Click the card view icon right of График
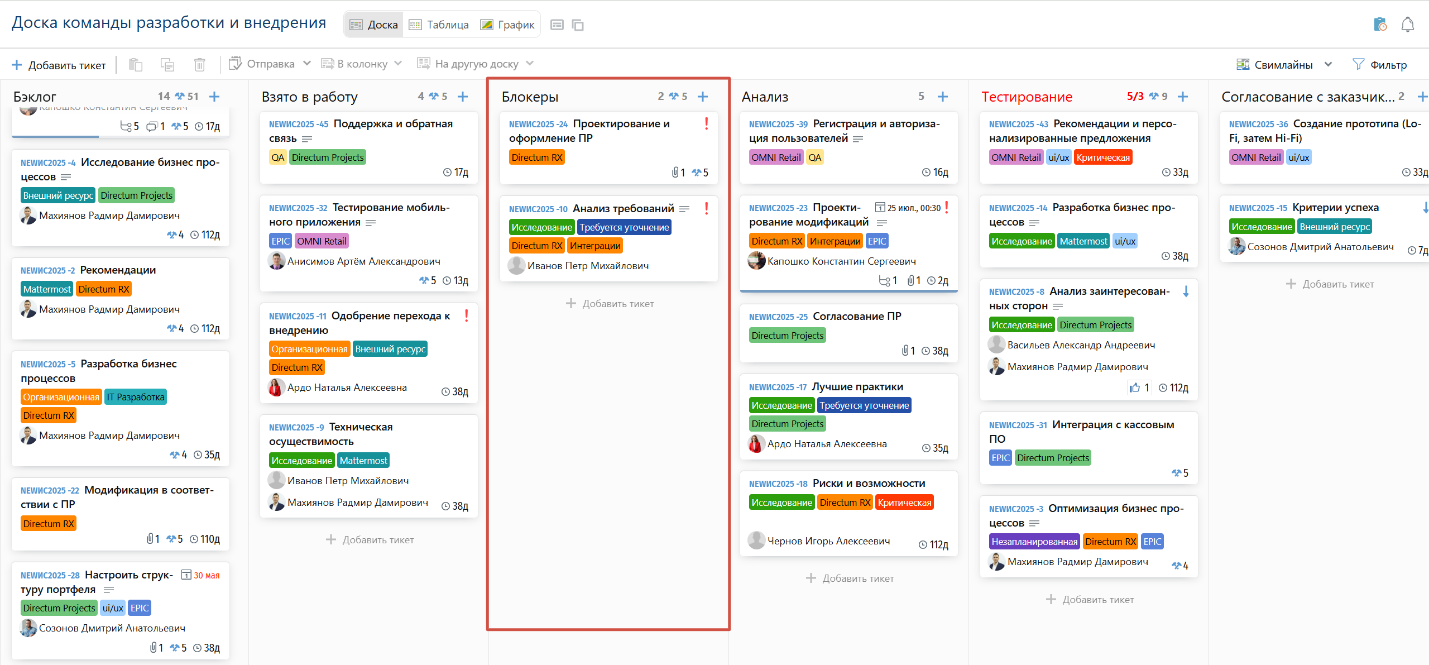The image size is (1429, 665). click(558, 25)
